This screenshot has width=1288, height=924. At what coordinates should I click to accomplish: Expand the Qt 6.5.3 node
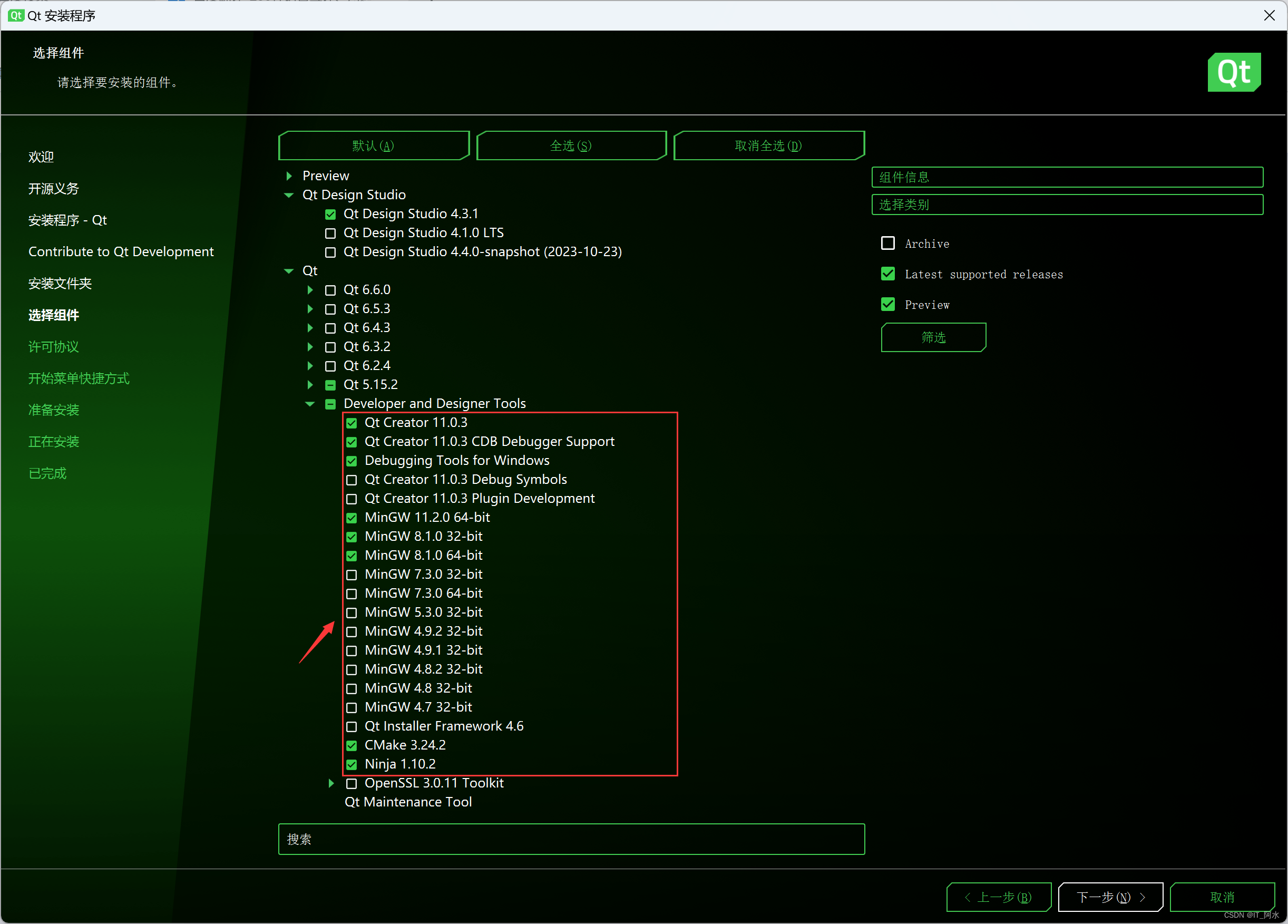pos(310,309)
